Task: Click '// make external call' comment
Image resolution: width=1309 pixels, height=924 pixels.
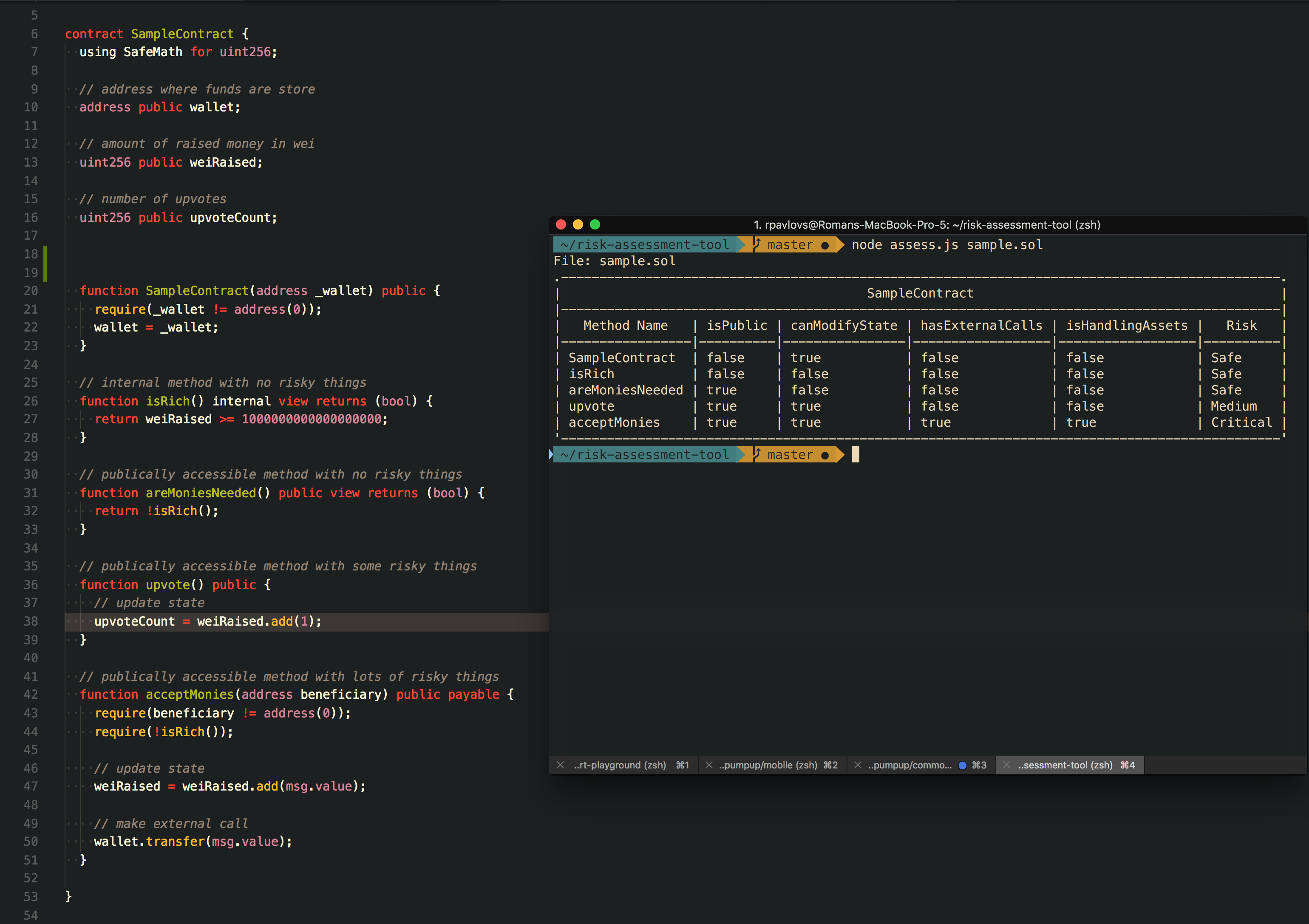Action: pos(171,823)
